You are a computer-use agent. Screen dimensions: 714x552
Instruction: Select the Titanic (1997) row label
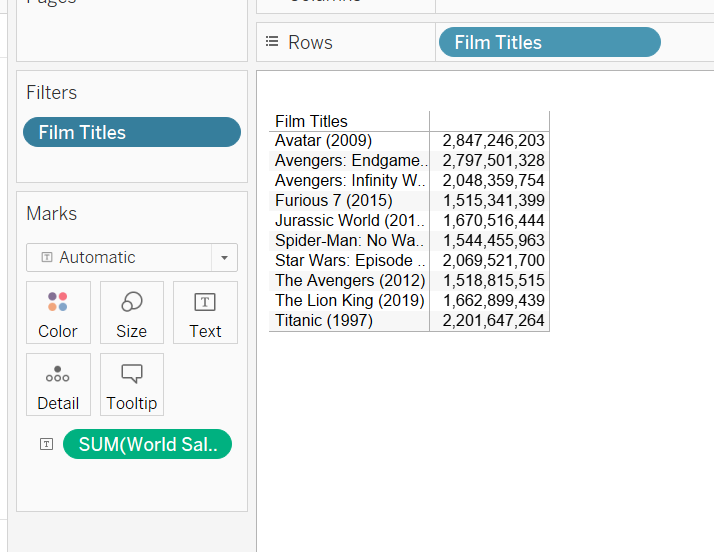(324, 321)
